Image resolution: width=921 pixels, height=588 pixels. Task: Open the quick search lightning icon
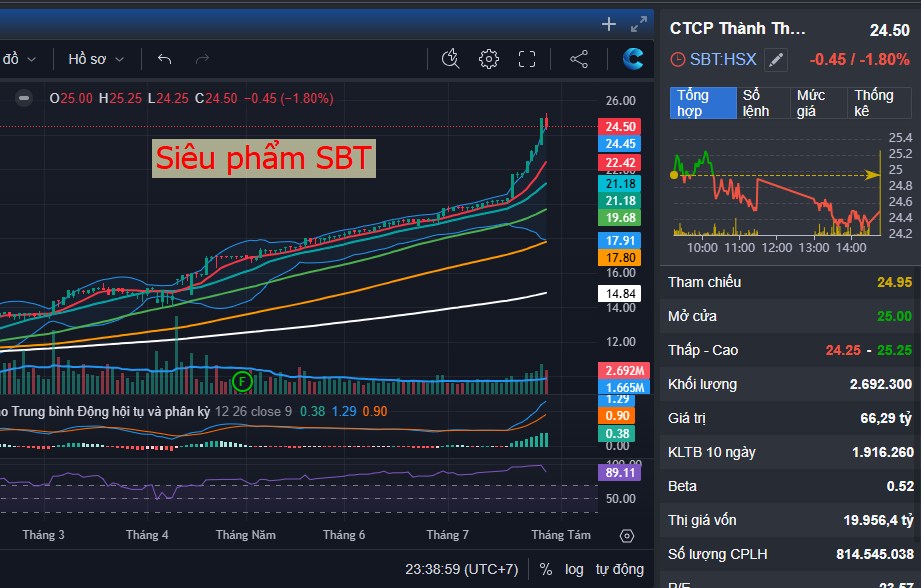(x=451, y=59)
